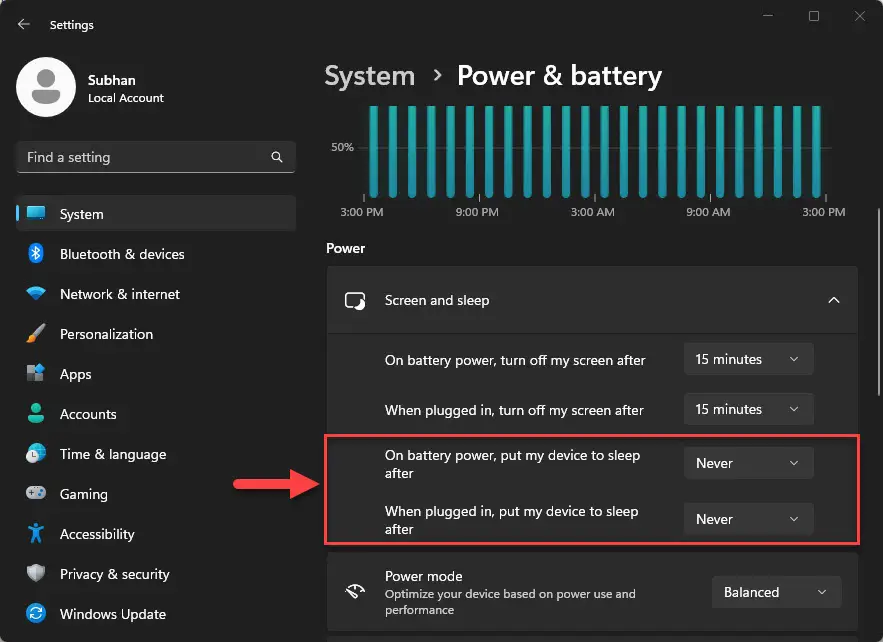Click the '50%' chart label
Screen dimensions: 883x642
[x=342, y=147]
